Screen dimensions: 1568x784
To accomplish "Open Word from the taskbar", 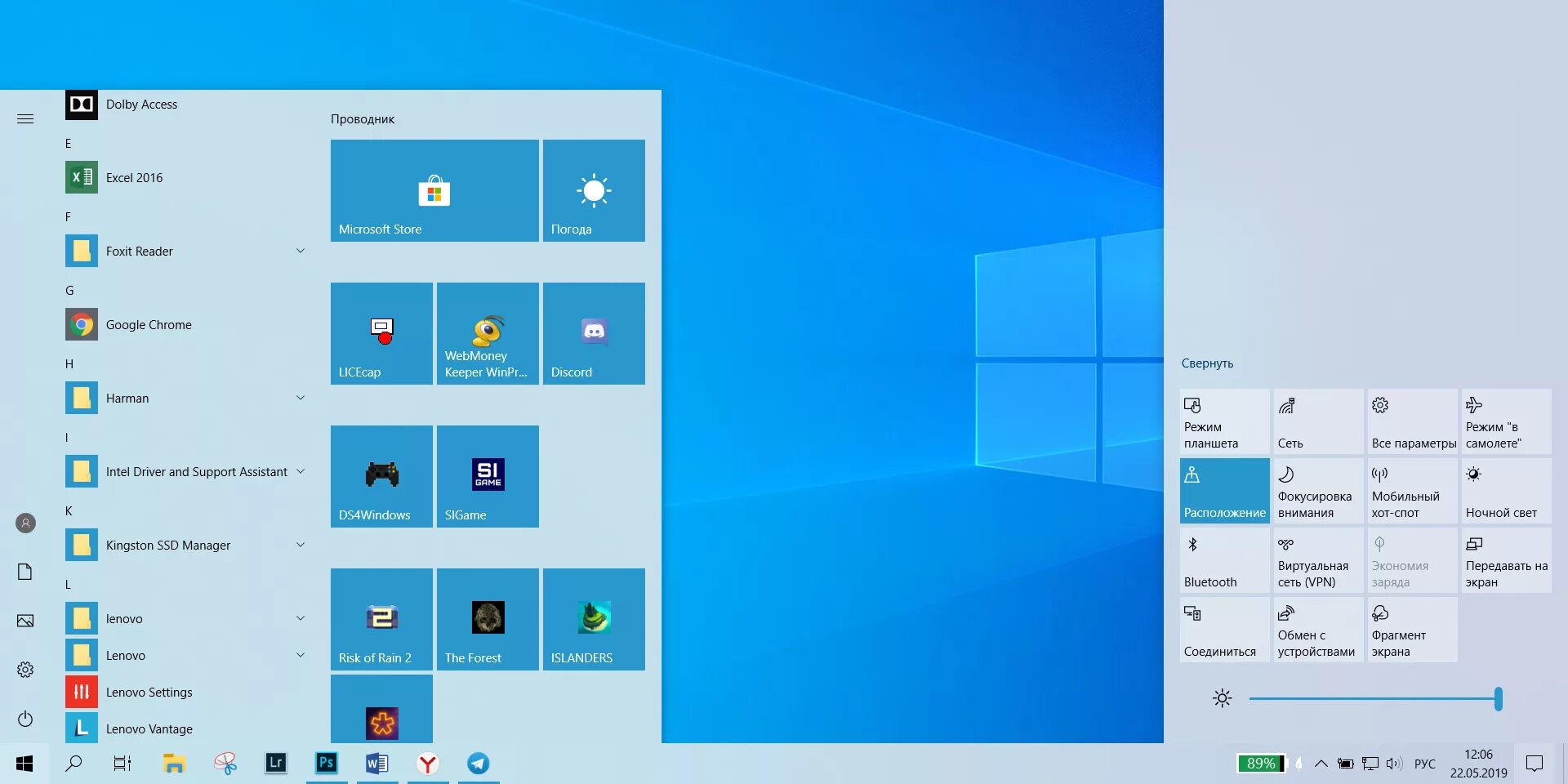I will [377, 763].
